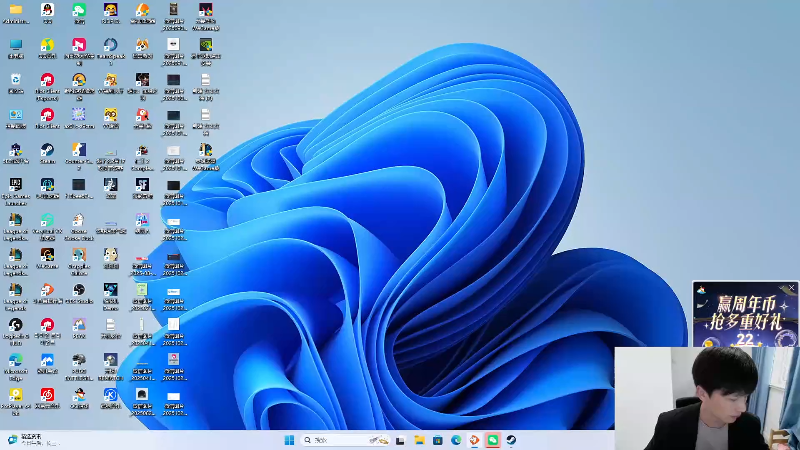Open File Explorer from the taskbar

(x=420, y=440)
